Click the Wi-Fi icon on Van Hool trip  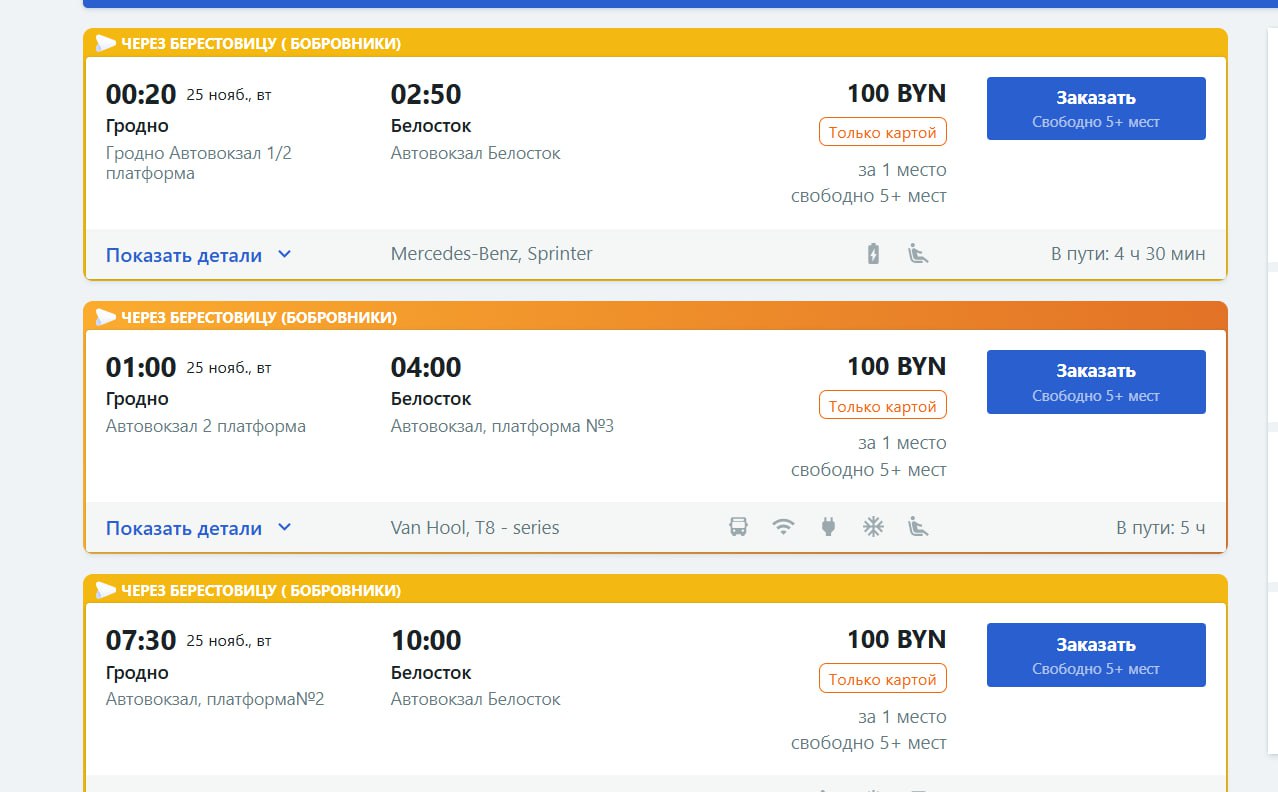coord(784,527)
